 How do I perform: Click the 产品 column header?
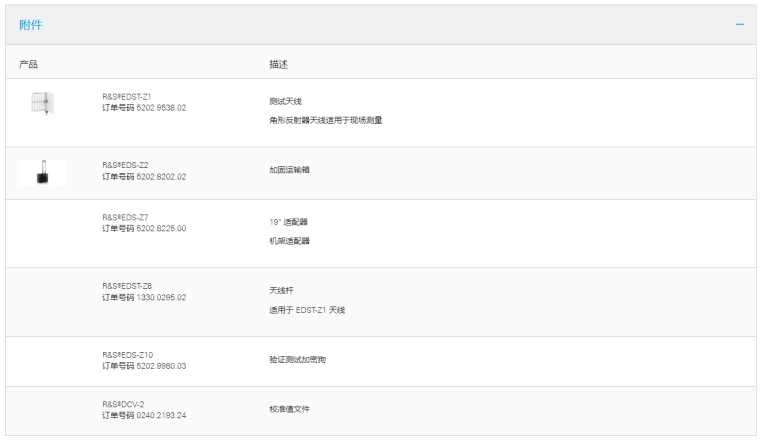29,64
